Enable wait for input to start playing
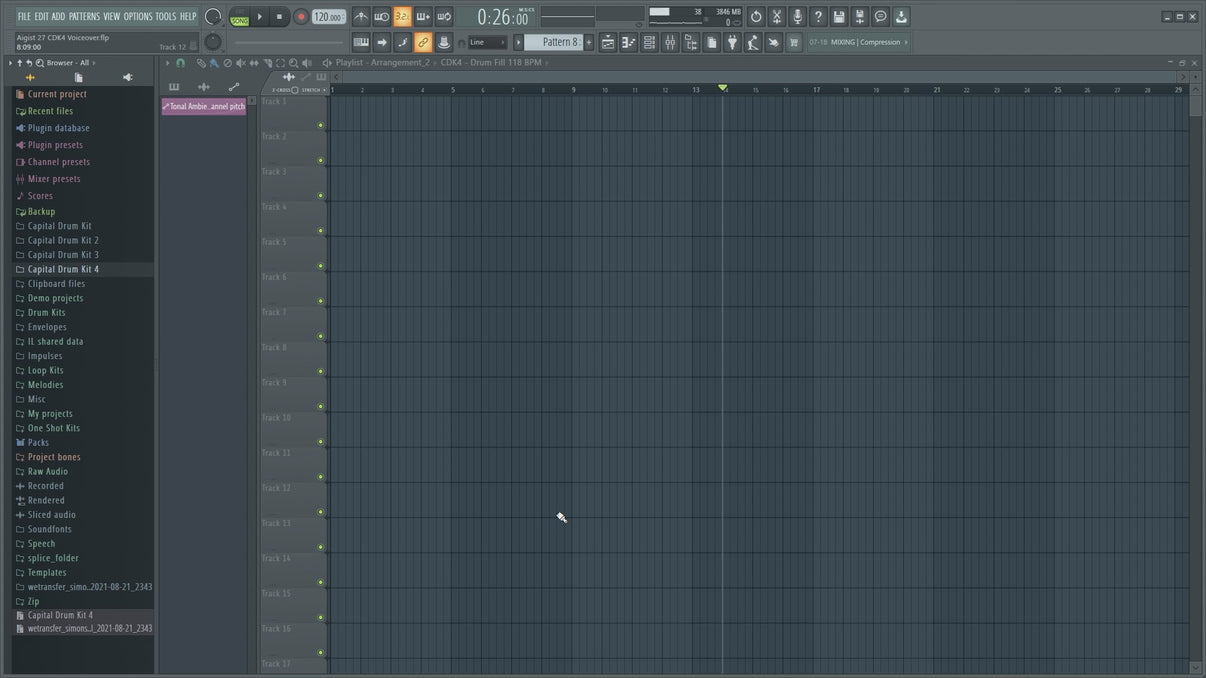Screen dimensions: 1206x678 [x=382, y=17]
